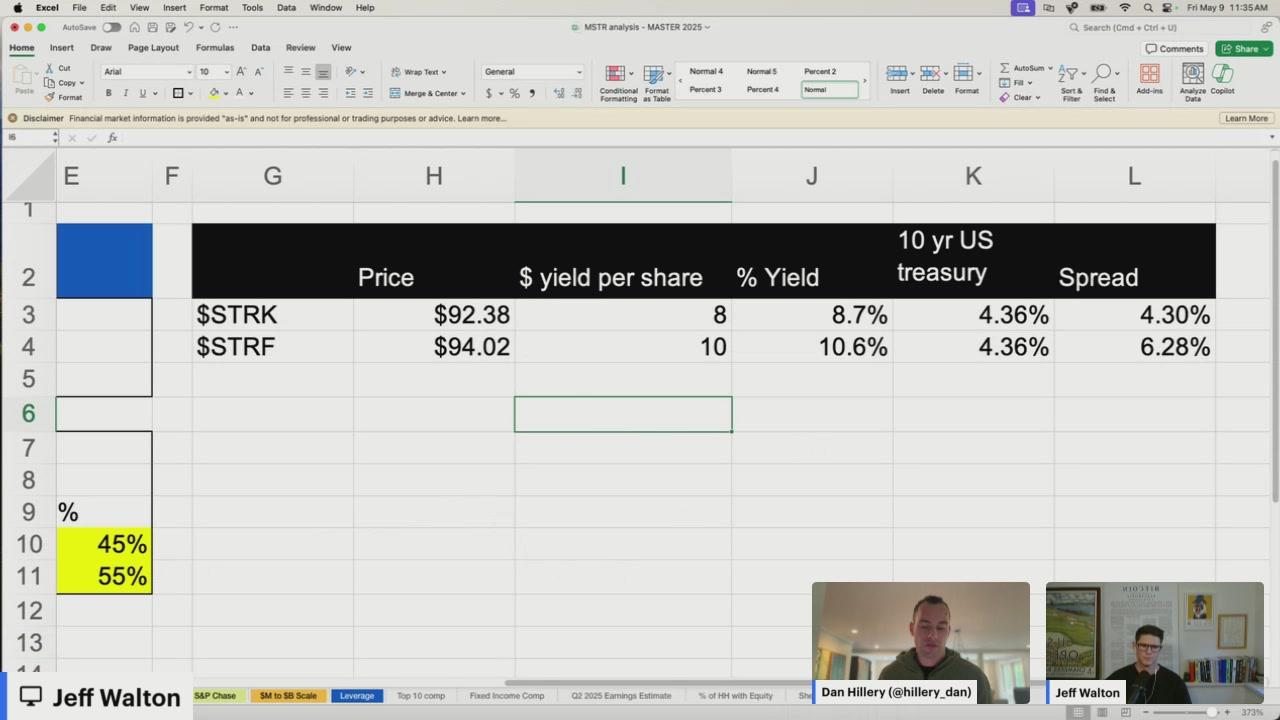Align text right

coord(323,93)
